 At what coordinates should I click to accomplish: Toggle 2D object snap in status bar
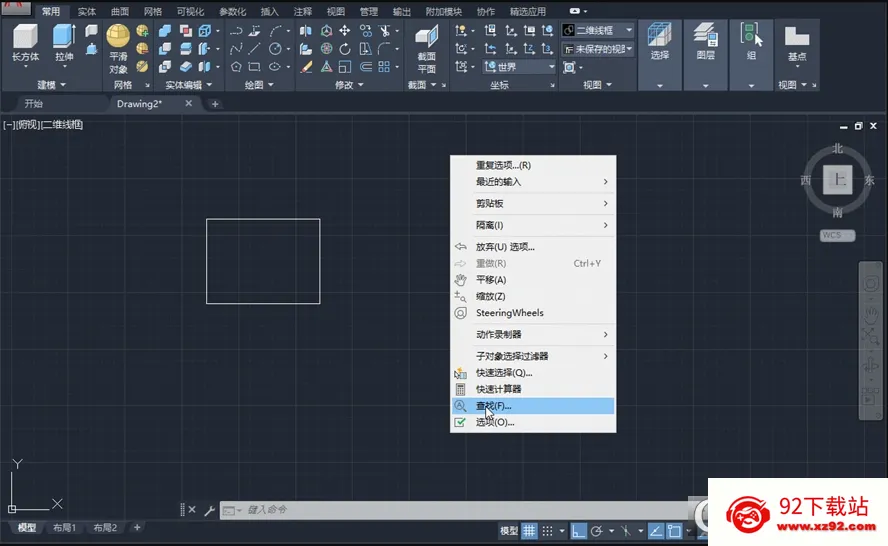pos(674,531)
